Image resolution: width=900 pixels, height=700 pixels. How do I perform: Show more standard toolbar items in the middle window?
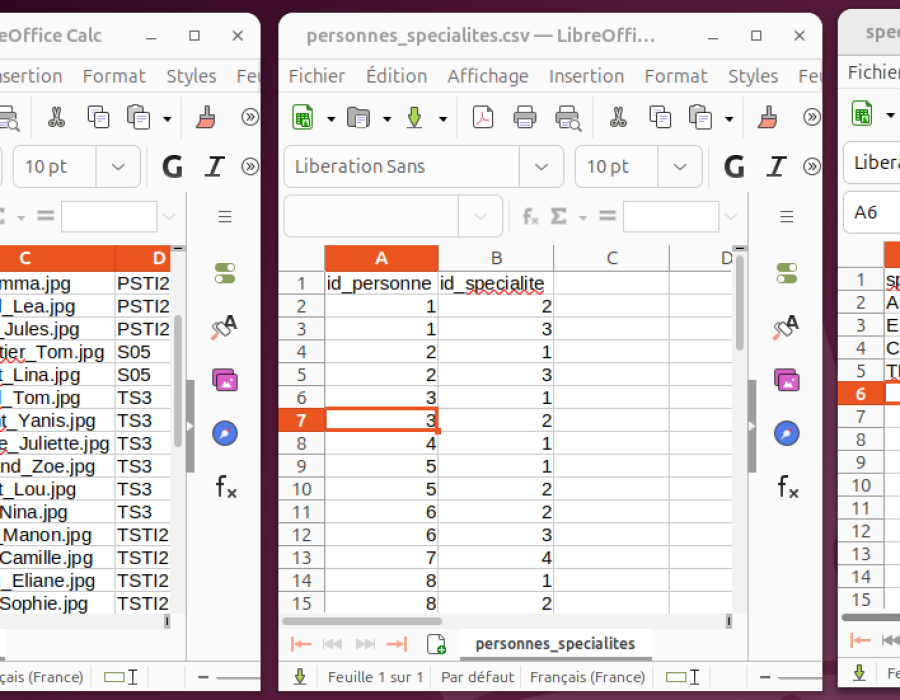point(812,118)
